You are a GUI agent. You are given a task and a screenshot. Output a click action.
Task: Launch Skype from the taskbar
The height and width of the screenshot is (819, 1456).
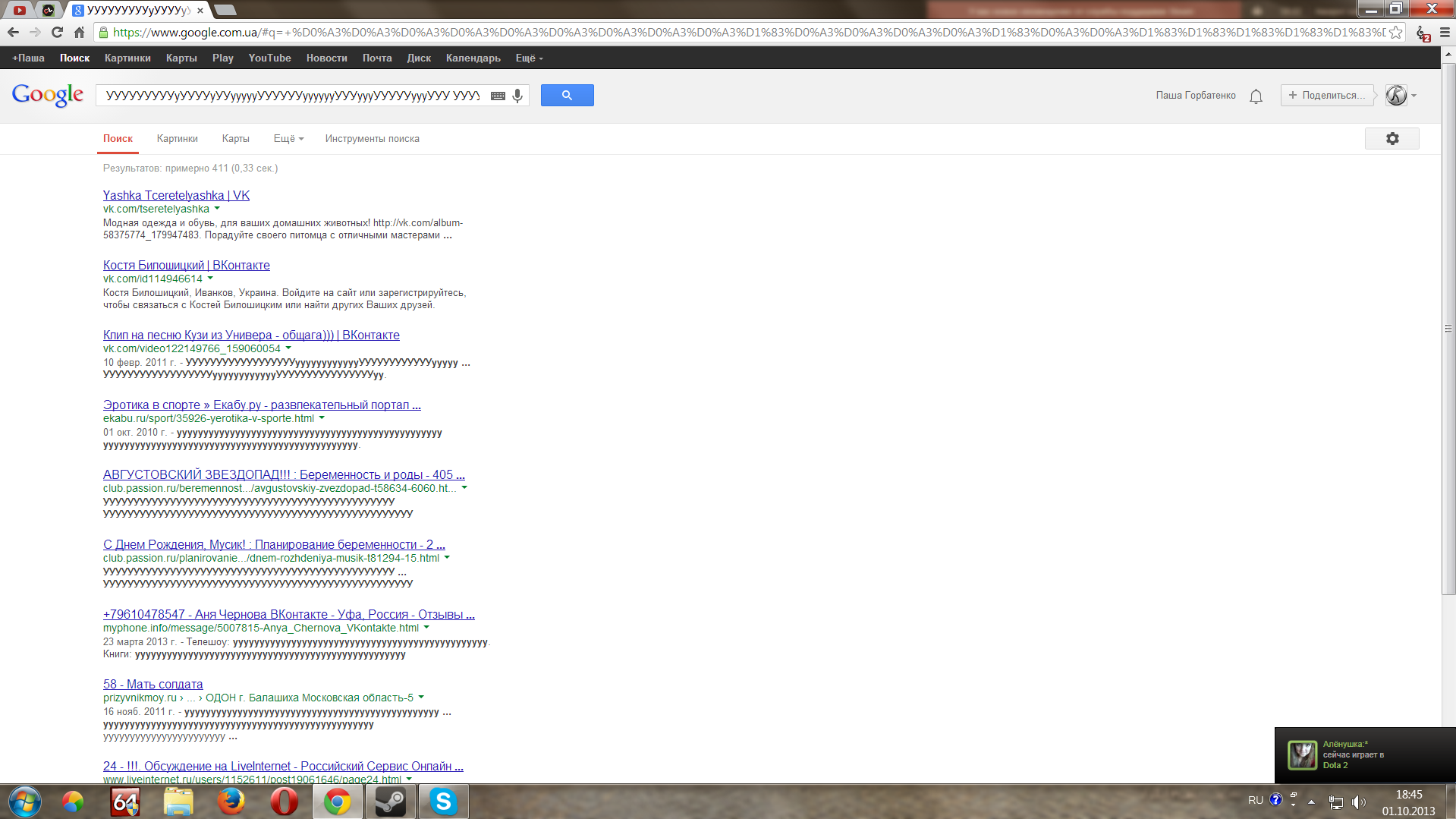443,802
